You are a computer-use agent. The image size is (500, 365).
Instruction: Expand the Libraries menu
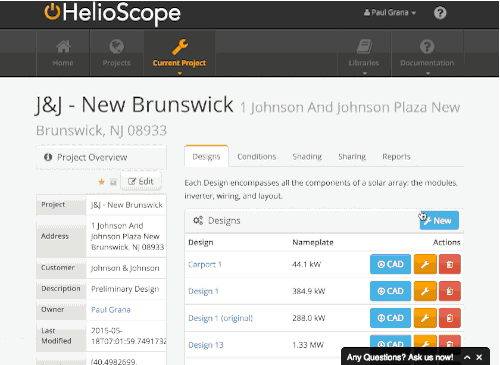(364, 53)
